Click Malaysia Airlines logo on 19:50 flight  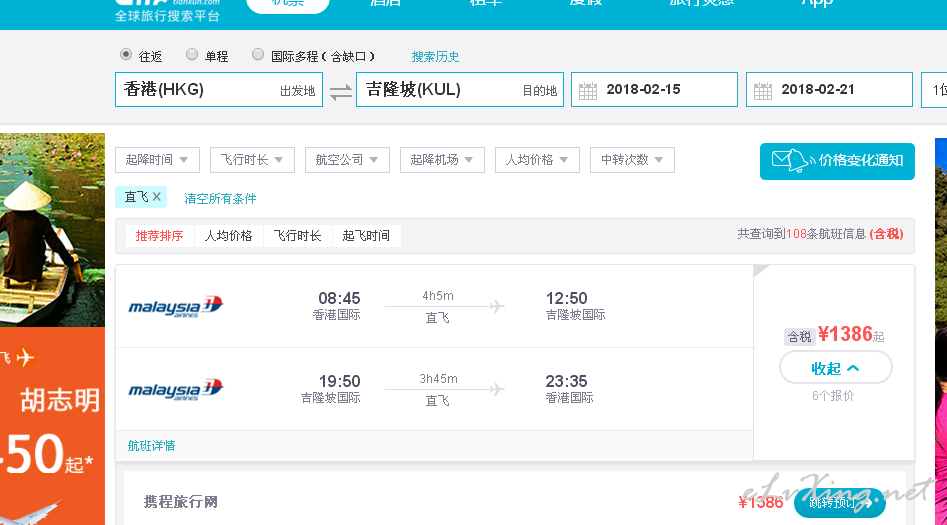pyautogui.click(x=176, y=390)
